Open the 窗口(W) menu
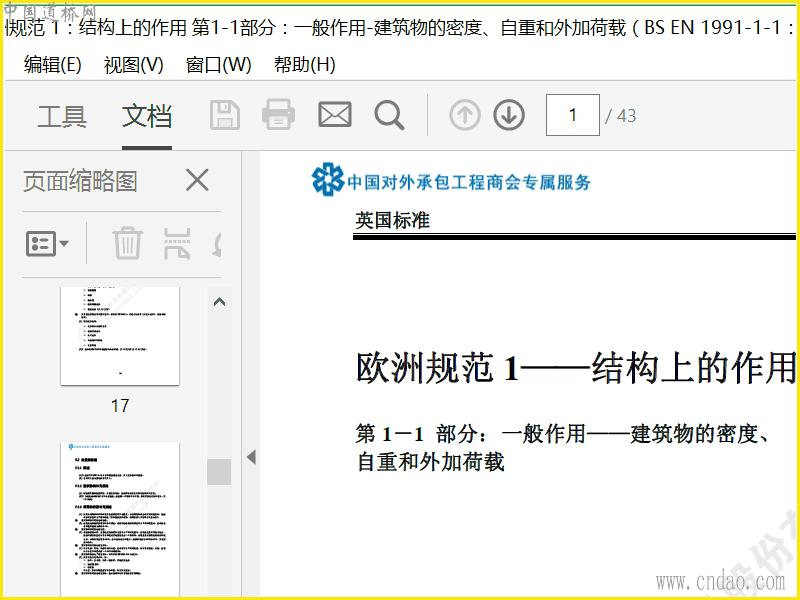 pos(218,65)
